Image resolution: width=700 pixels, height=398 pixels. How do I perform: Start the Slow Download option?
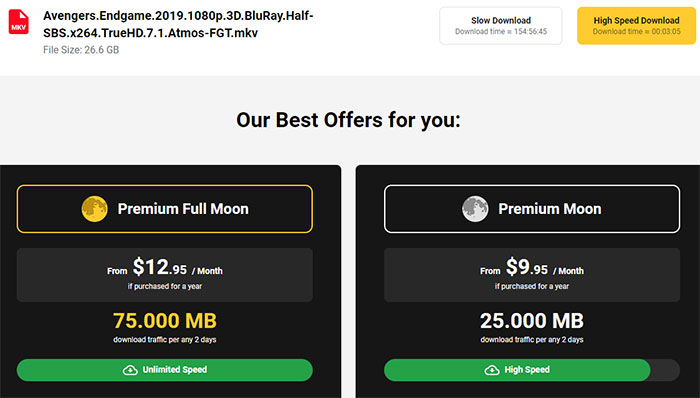click(x=500, y=25)
